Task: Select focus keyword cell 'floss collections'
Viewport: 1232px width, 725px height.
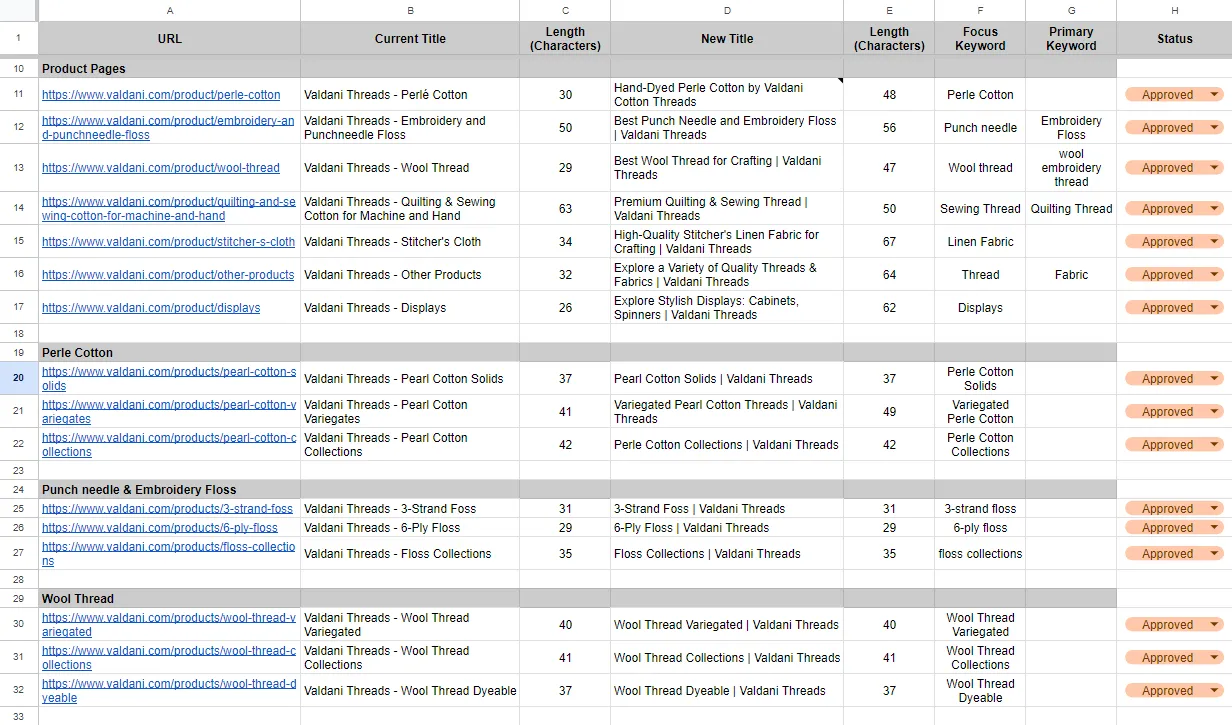Action: 980,554
